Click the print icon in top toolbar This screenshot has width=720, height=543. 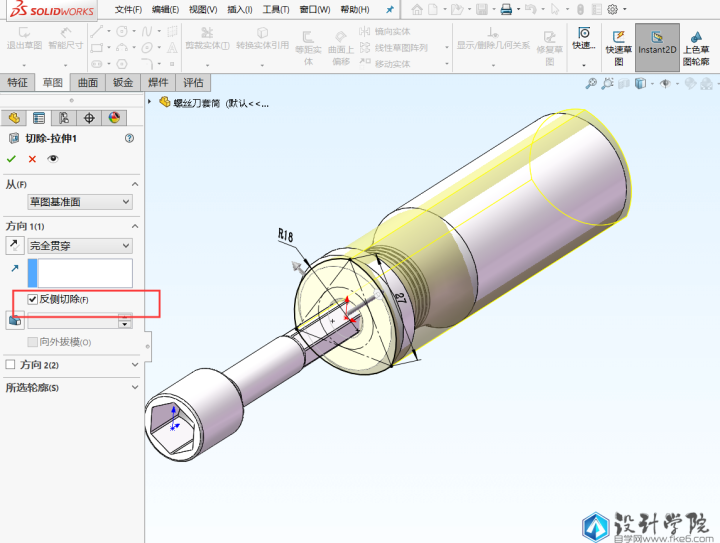coord(507,9)
